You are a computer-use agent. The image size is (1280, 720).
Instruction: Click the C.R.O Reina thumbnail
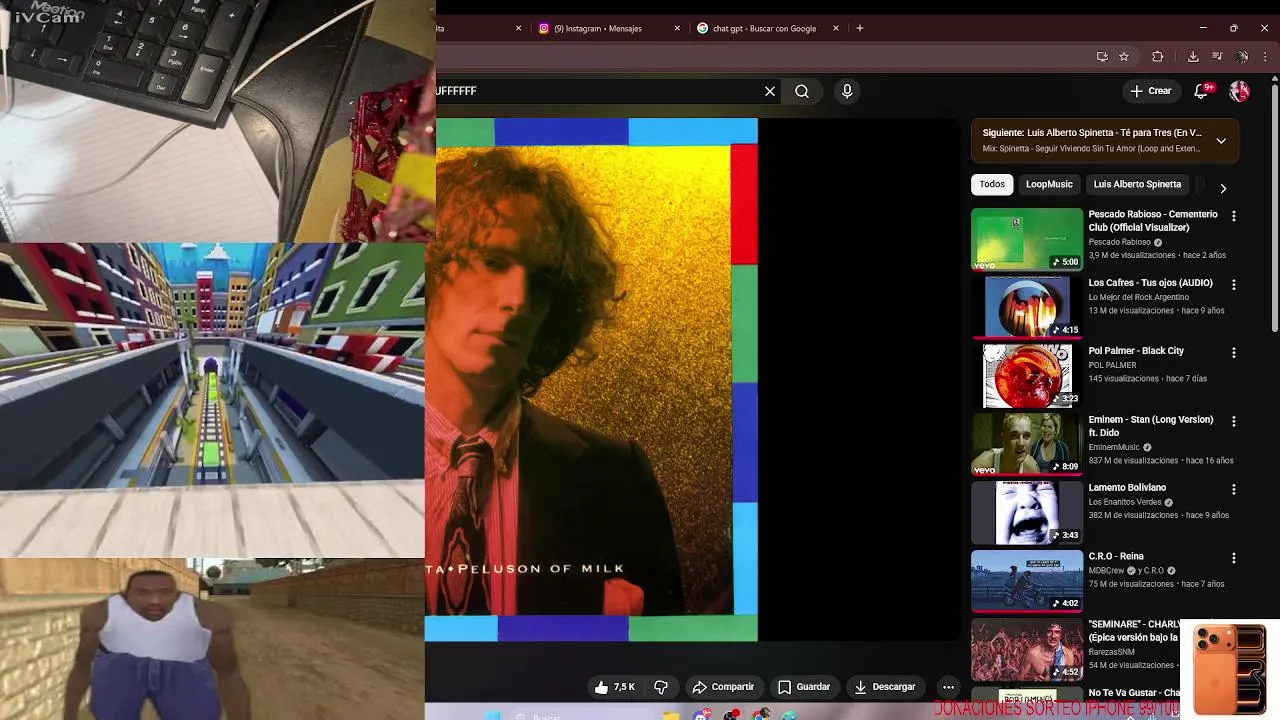[1027, 581]
